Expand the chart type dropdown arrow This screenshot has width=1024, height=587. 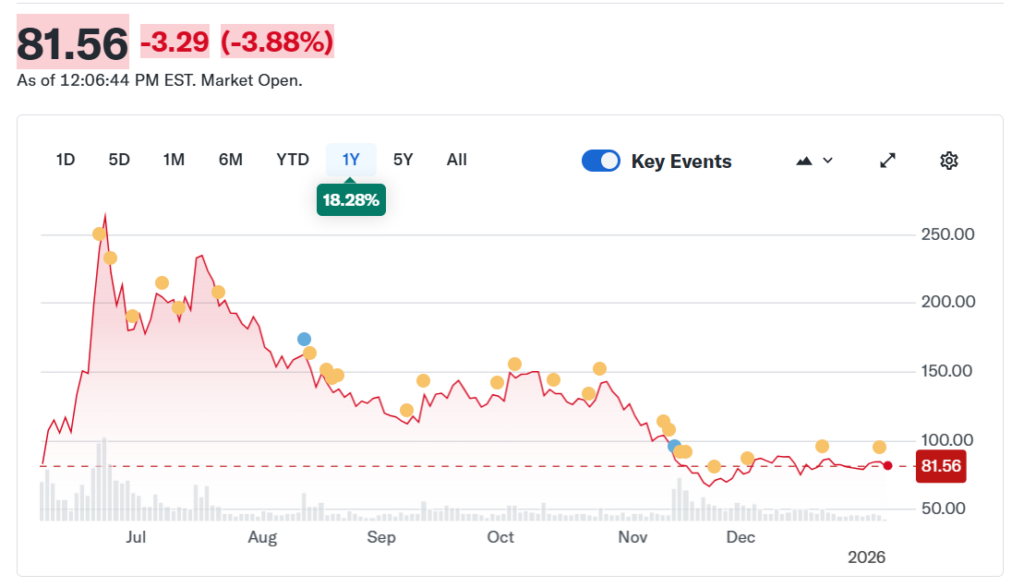pos(828,161)
